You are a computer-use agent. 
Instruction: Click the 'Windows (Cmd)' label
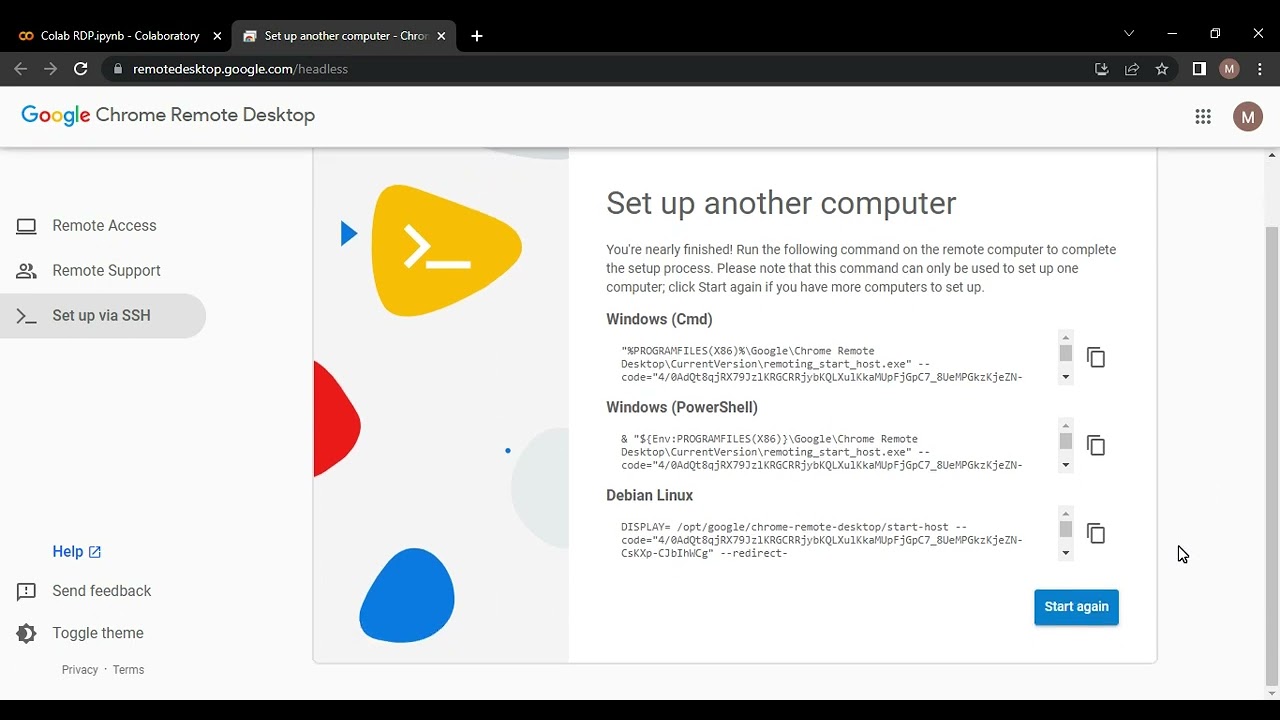[659, 320]
